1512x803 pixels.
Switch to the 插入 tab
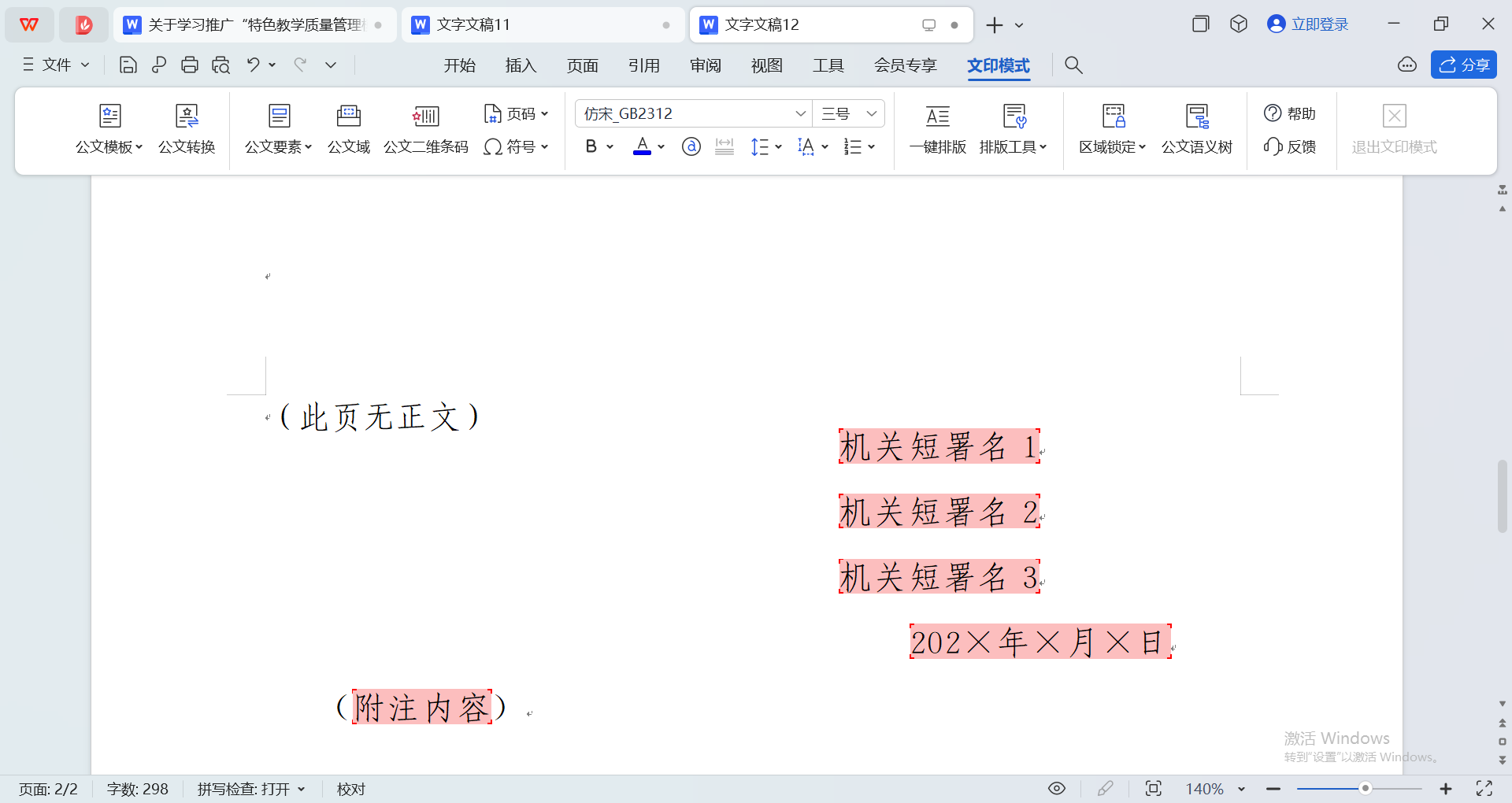(x=521, y=65)
